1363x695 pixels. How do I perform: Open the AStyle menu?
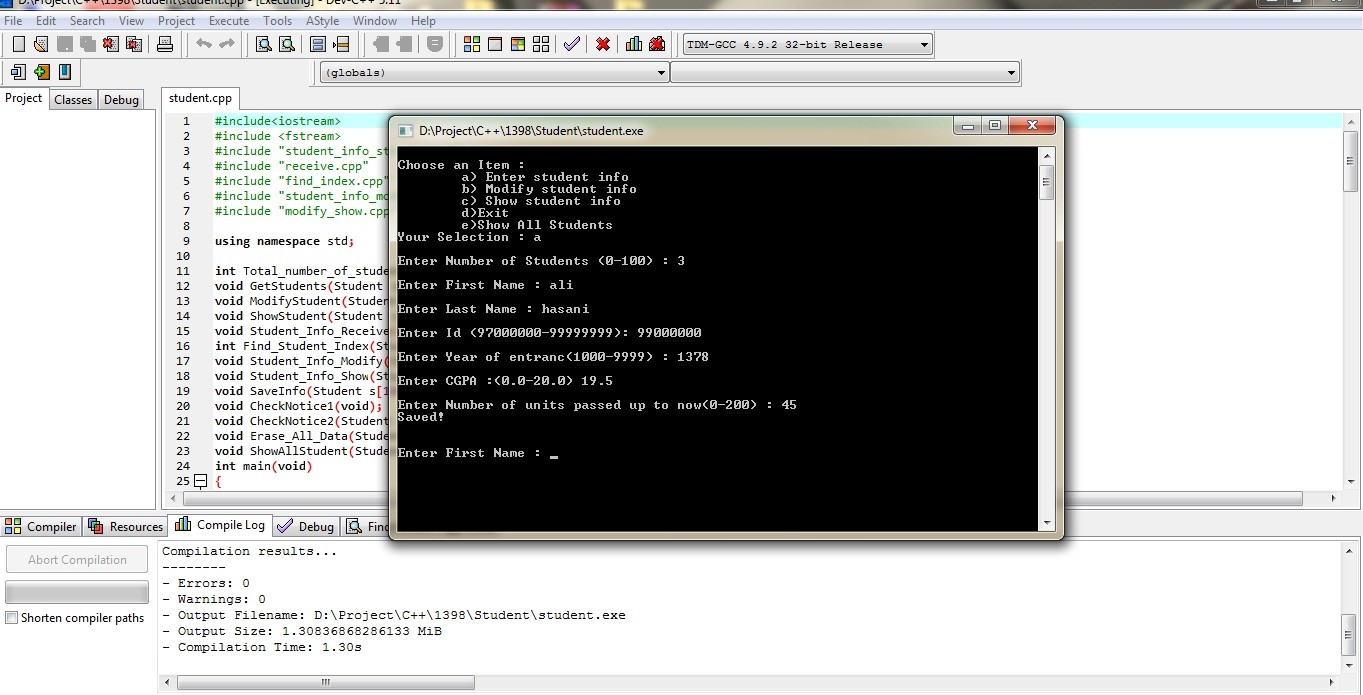pyautogui.click(x=322, y=20)
